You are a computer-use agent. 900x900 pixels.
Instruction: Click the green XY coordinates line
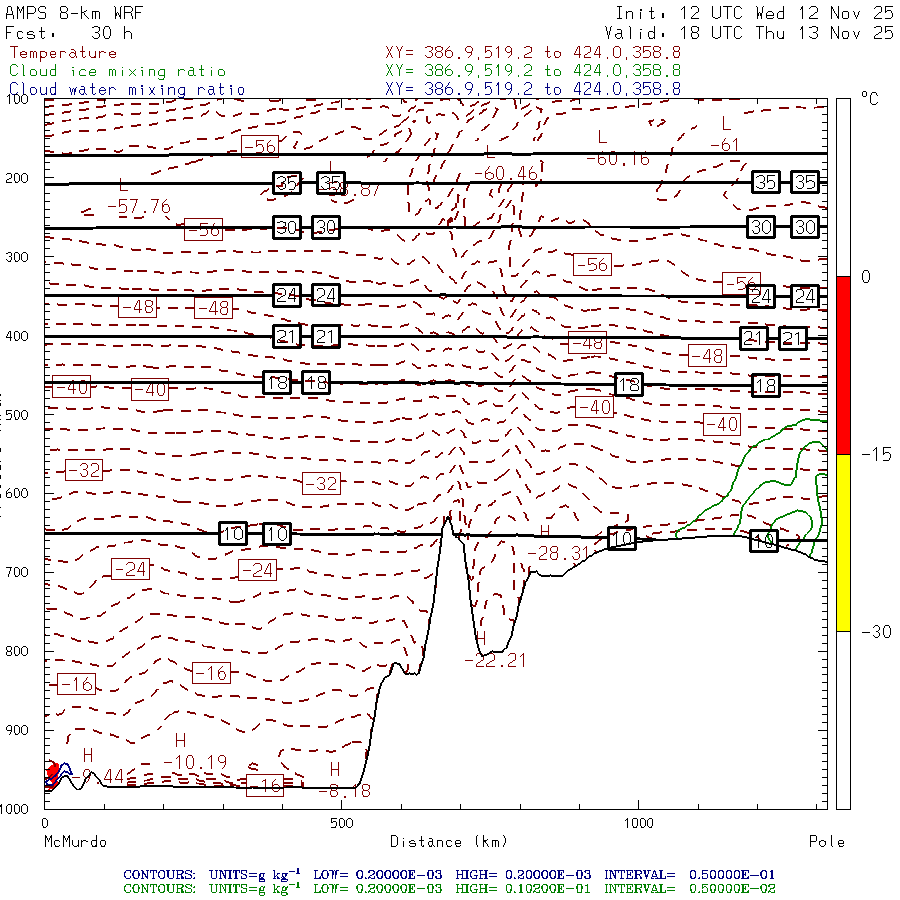point(533,71)
